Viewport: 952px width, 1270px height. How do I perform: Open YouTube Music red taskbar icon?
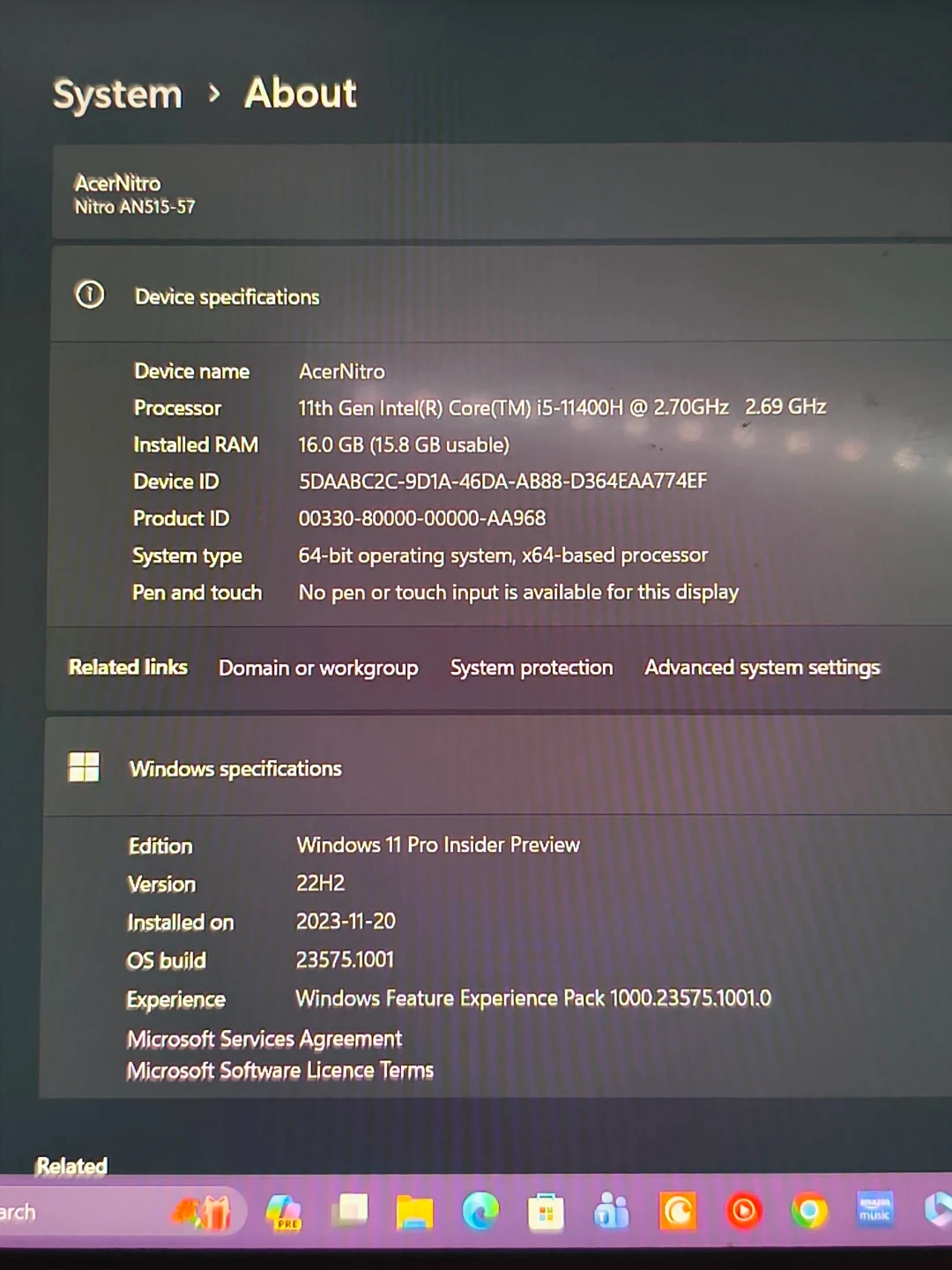point(743,1212)
